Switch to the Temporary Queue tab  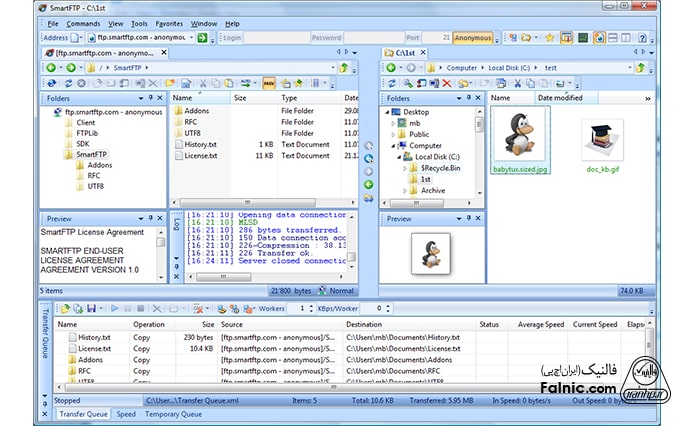pyautogui.click(x=173, y=413)
